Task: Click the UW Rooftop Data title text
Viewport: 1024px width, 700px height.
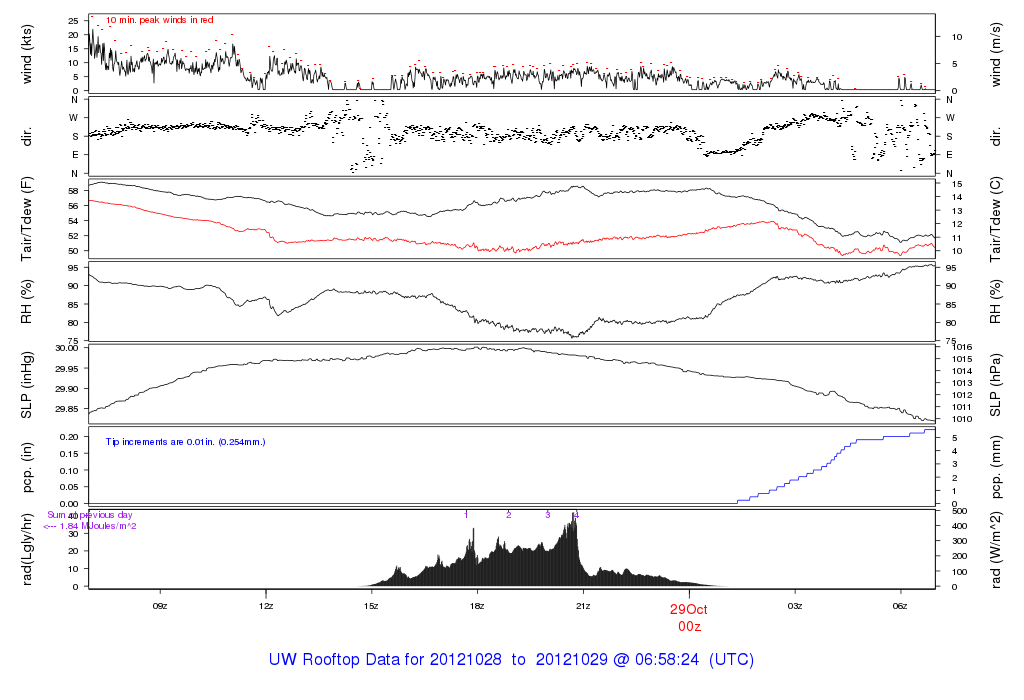Action: [x=511, y=660]
